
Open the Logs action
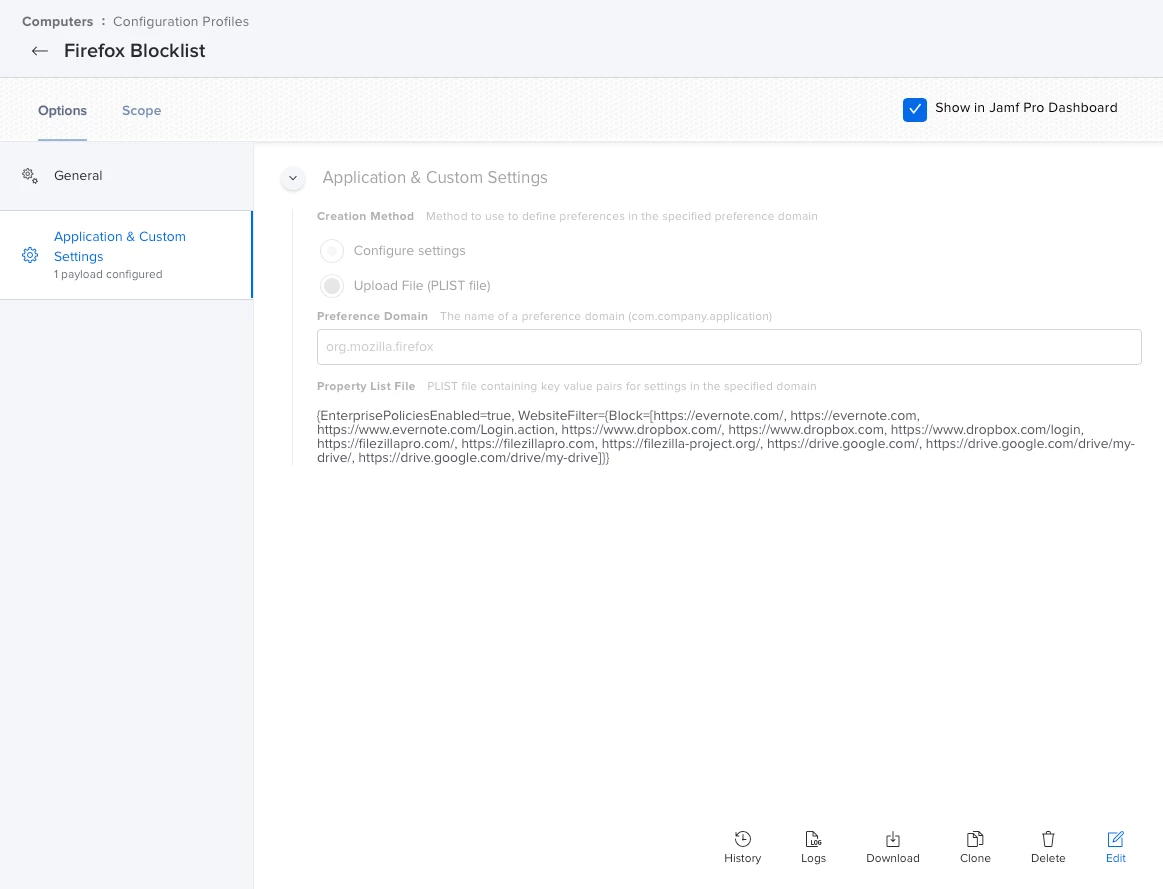pos(813,847)
